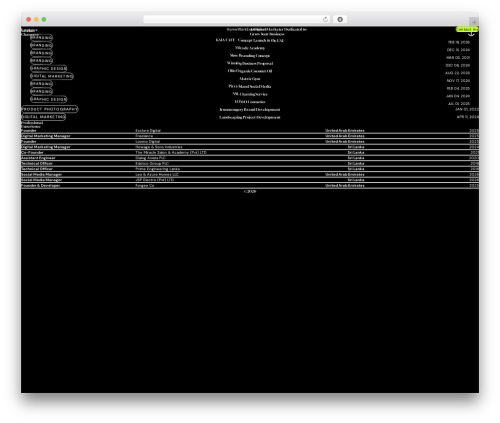Click the NOV date in the Matrix Gym row
This screenshot has height=423, width=500.
[458, 81]
